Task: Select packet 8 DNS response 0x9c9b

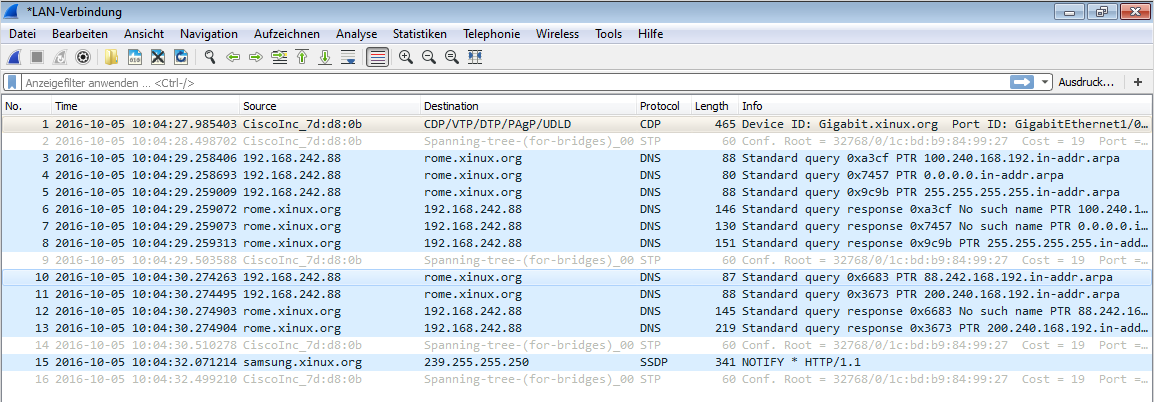Action: [x=576, y=243]
